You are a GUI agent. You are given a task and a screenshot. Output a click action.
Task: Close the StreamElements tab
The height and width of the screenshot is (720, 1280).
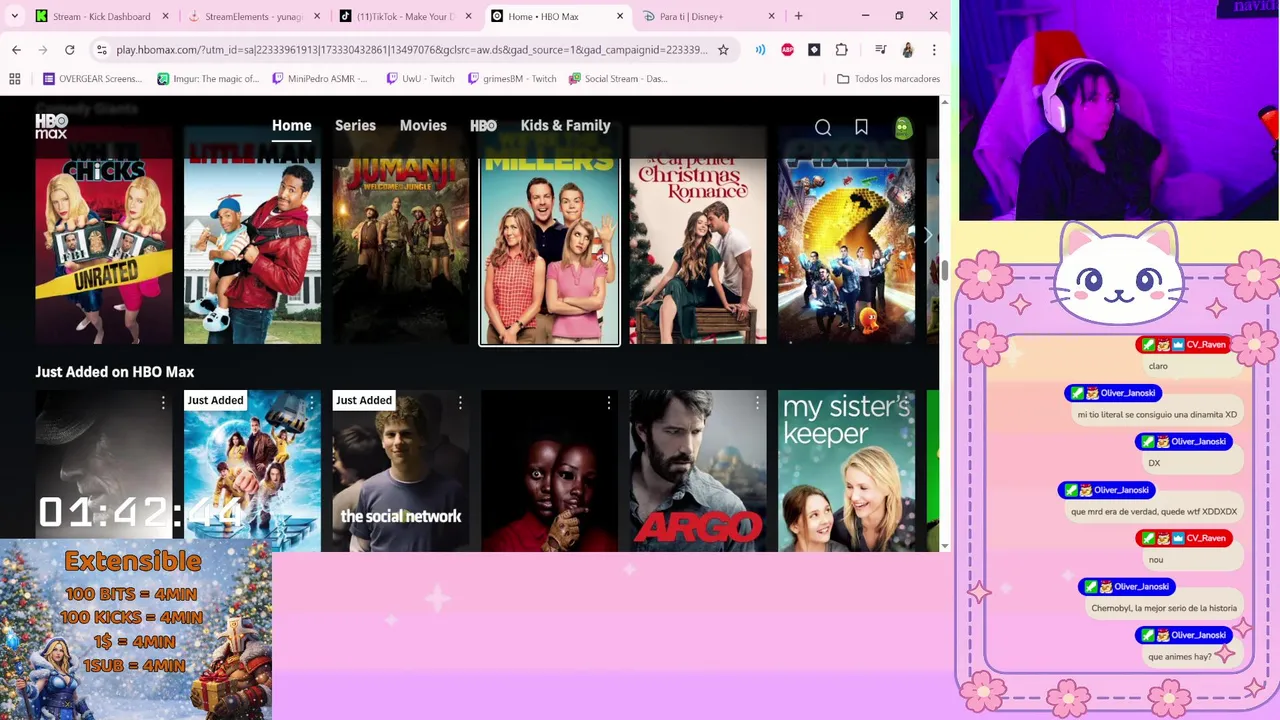[317, 16]
